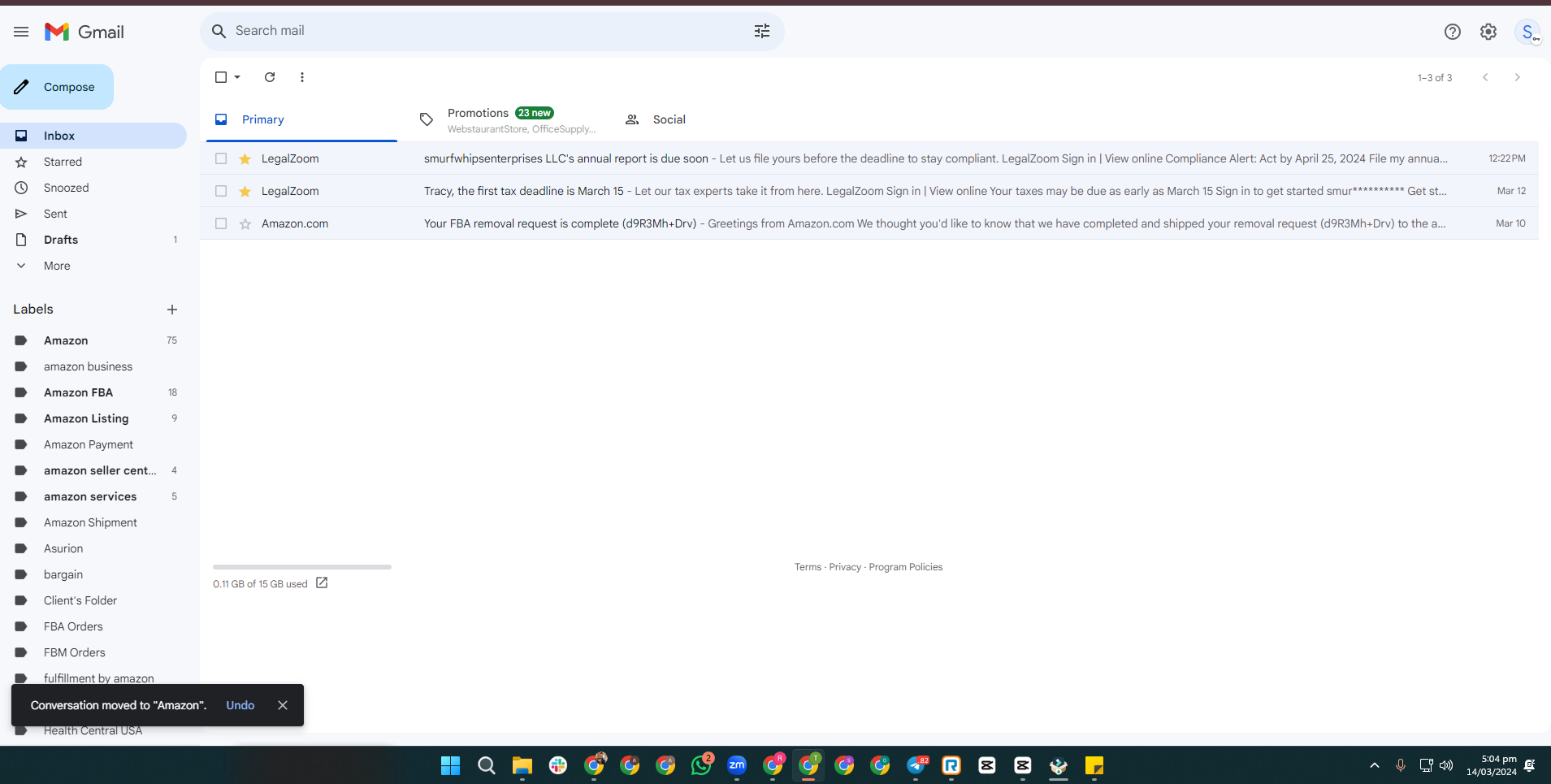Open Windows taskbar Search
1551x784 pixels.
(486, 765)
